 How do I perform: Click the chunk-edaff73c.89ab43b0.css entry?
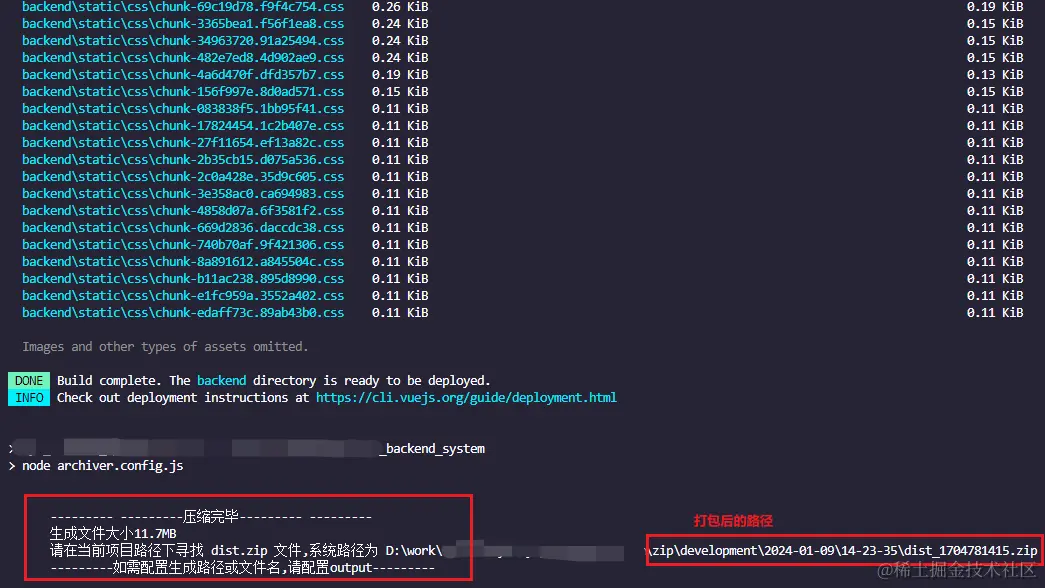pos(183,312)
